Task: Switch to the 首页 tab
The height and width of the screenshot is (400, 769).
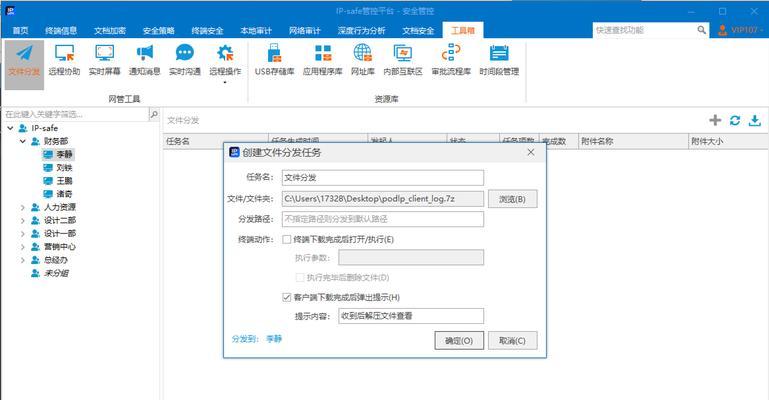Action: click(21, 30)
